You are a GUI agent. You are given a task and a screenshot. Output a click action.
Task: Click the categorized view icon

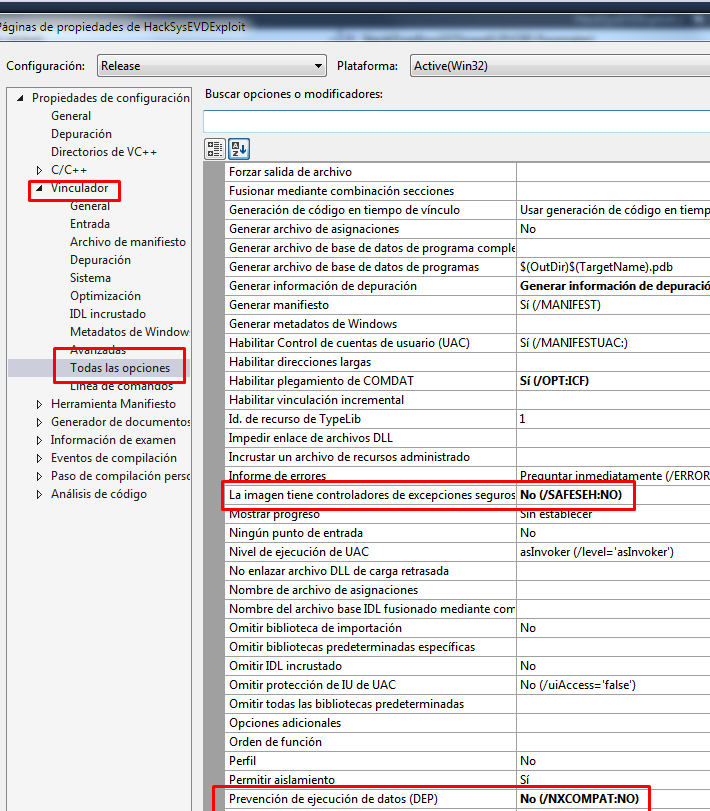pos(215,149)
